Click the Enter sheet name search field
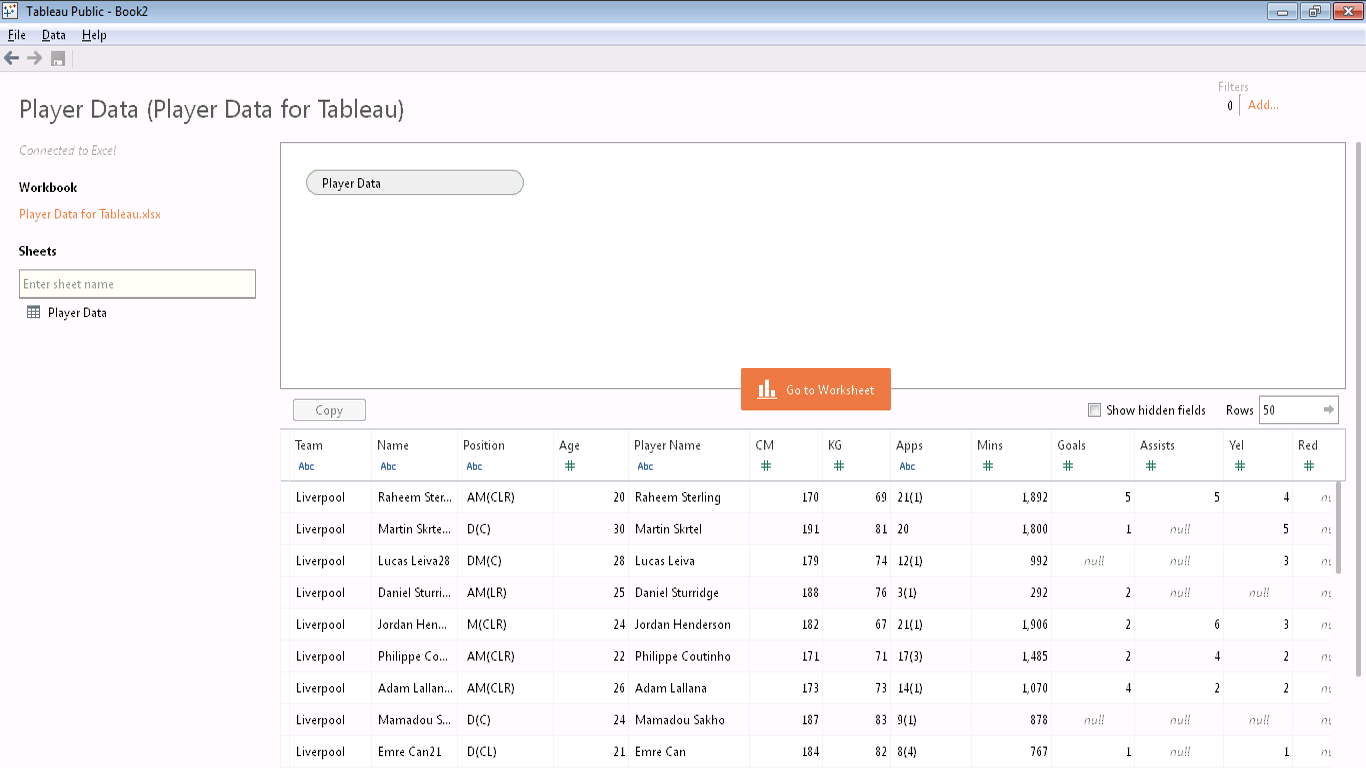This screenshot has height=768, width=1366. point(137,284)
